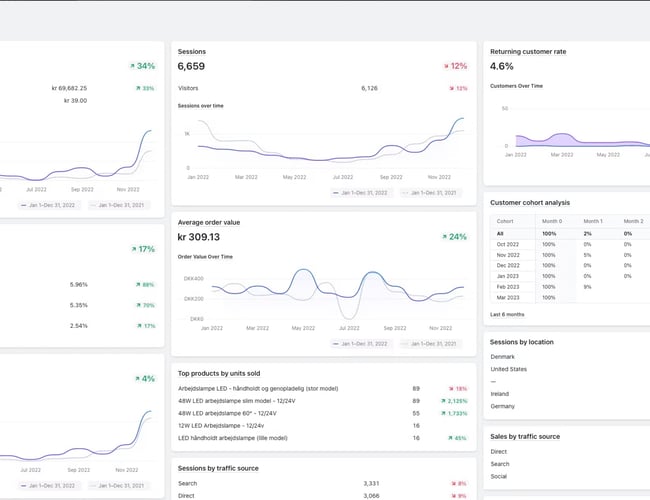
Task: Click the green 17% headline change indicator
Action: tap(143, 249)
